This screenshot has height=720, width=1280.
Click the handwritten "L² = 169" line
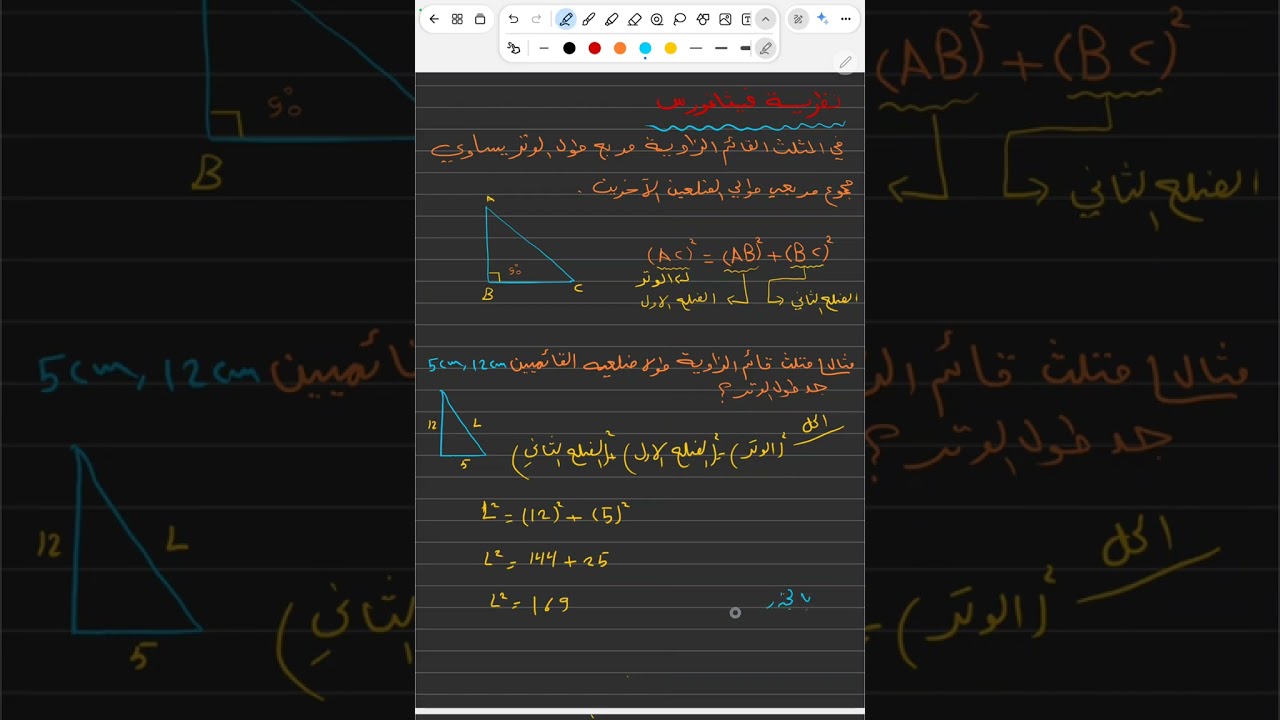529,603
